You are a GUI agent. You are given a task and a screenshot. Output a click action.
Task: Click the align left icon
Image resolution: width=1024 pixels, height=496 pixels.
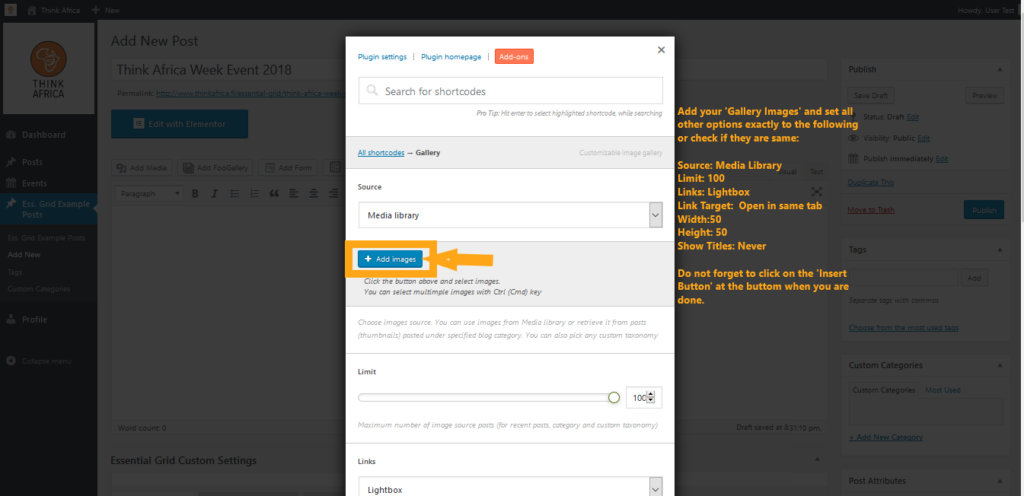(294, 194)
